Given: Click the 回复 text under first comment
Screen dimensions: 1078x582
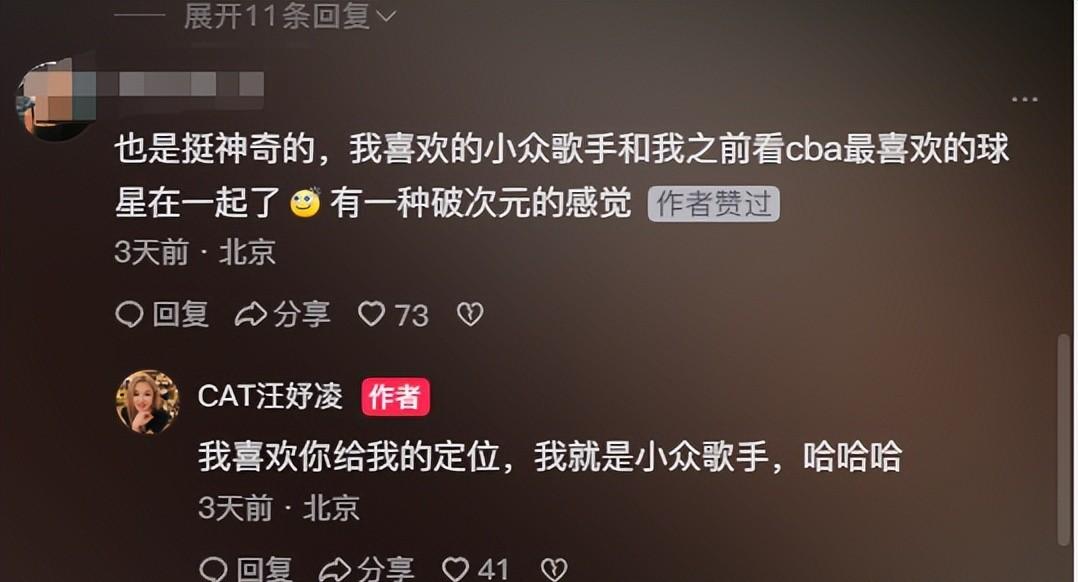Looking at the screenshot, I should [180, 315].
